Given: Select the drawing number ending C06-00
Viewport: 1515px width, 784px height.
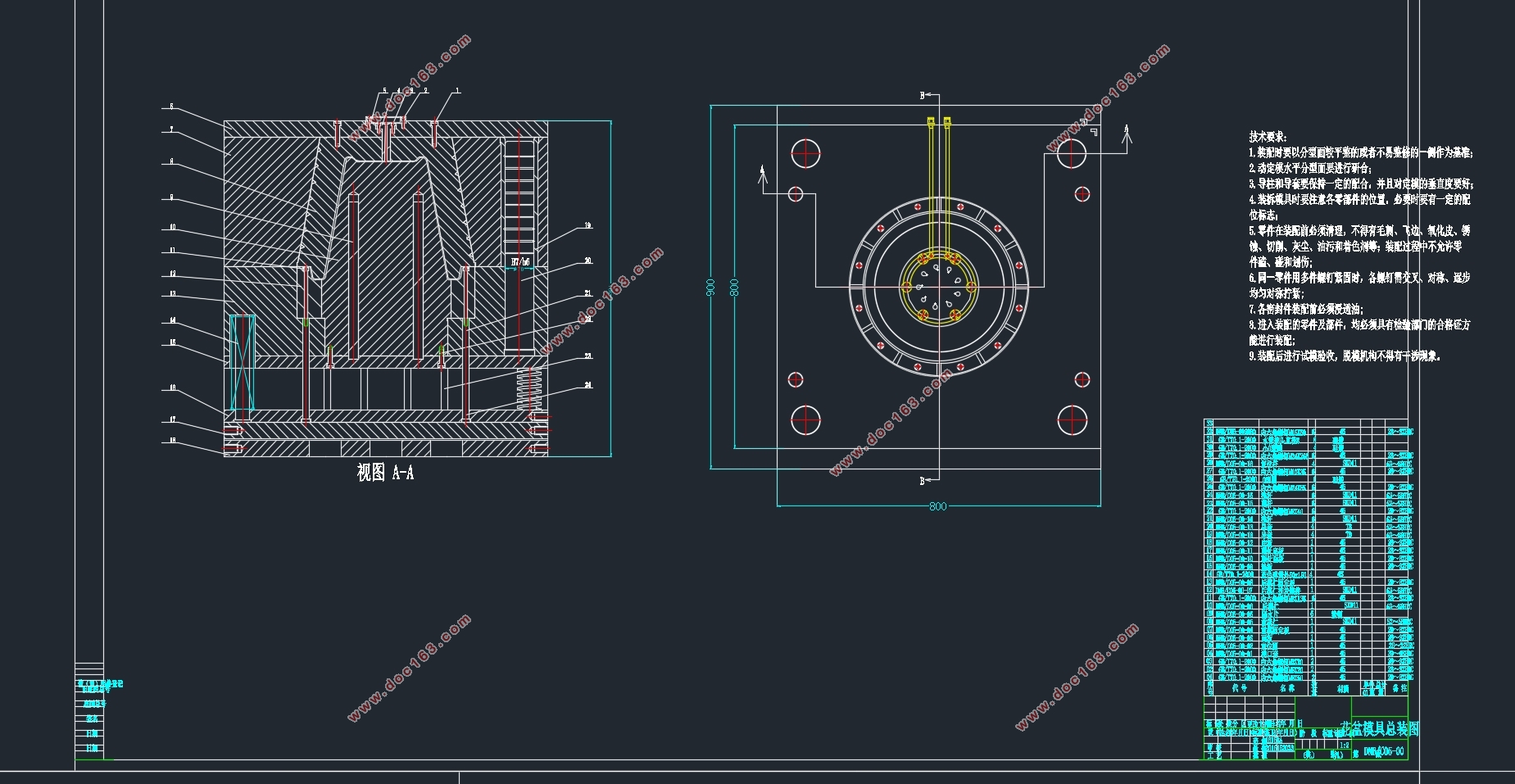Looking at the screenshot, I should (x=1384, y=751).
